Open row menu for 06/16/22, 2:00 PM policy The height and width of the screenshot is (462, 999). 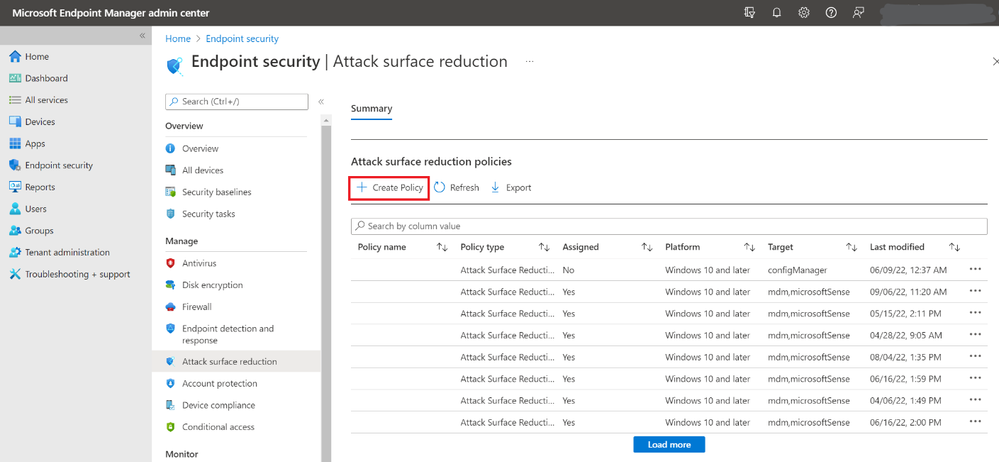pos(975,422)
